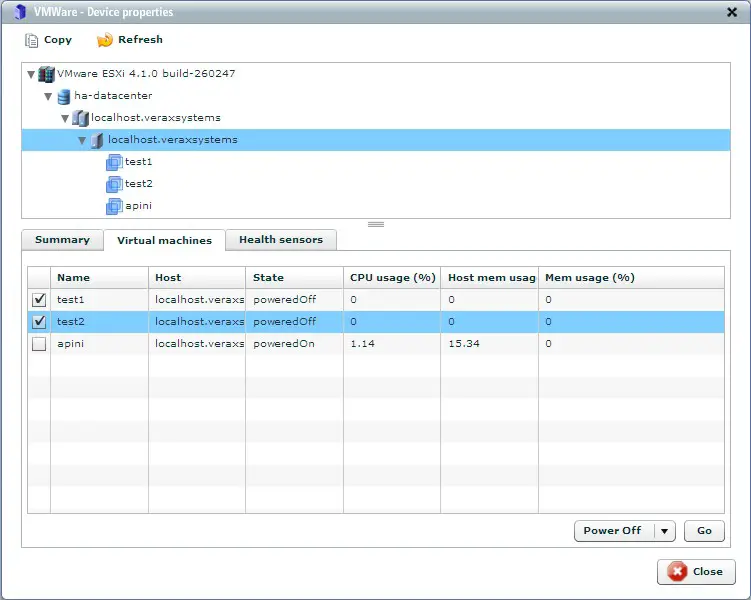
Task: Click the Copy icon in the toolbar
Action: point(31,40)
